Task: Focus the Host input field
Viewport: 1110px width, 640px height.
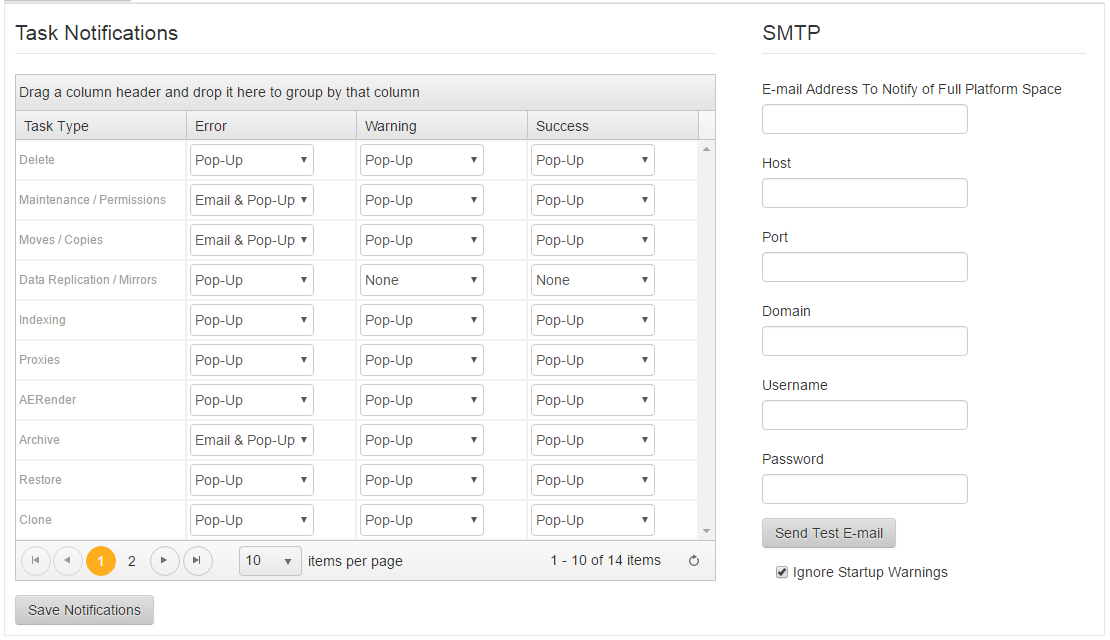Action: click(865, 193)
